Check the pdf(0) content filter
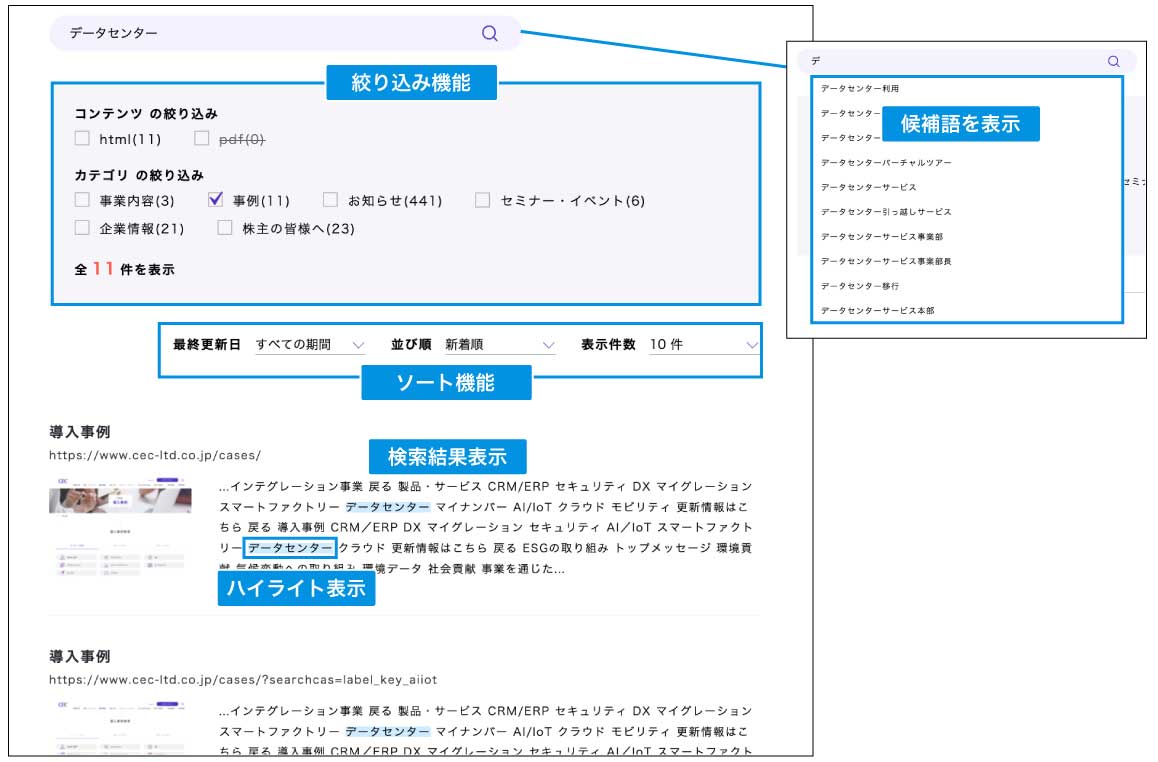 (x=202, y=138)
